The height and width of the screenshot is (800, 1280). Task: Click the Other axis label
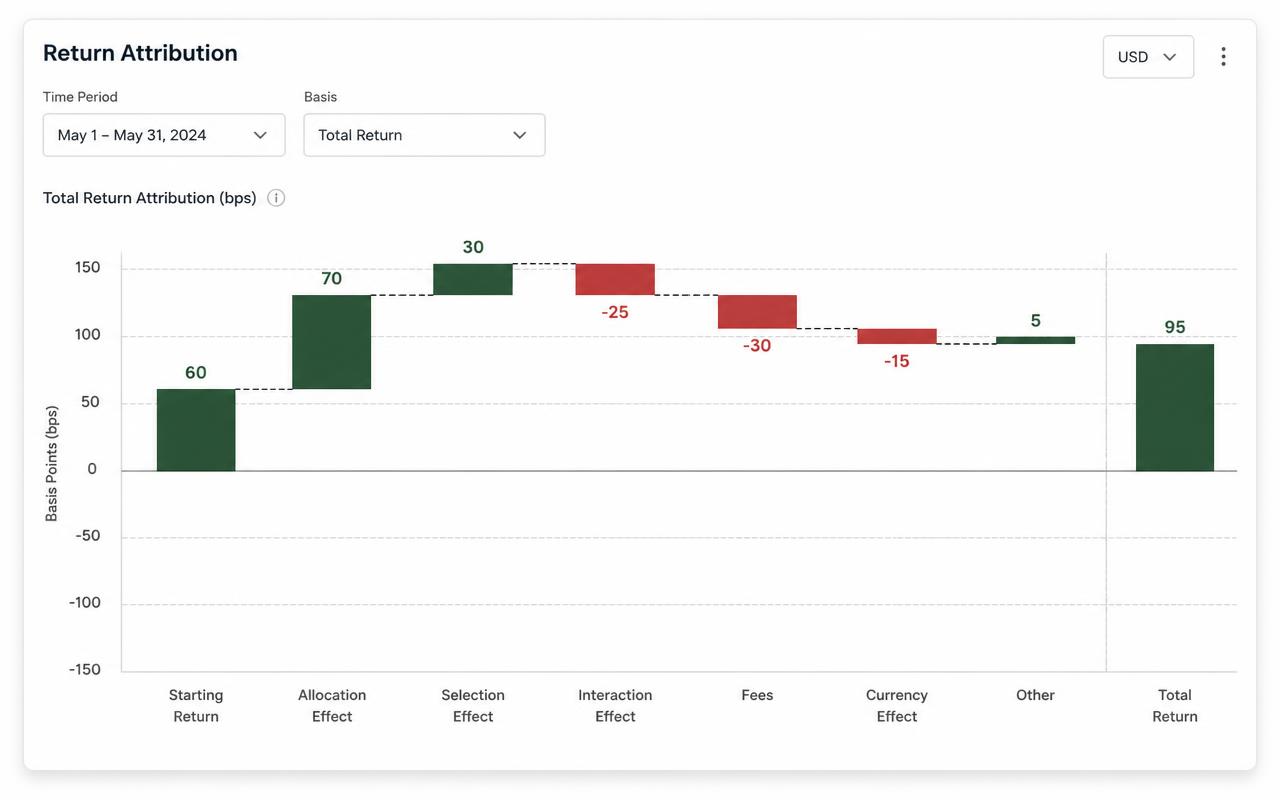[1036, 695]
